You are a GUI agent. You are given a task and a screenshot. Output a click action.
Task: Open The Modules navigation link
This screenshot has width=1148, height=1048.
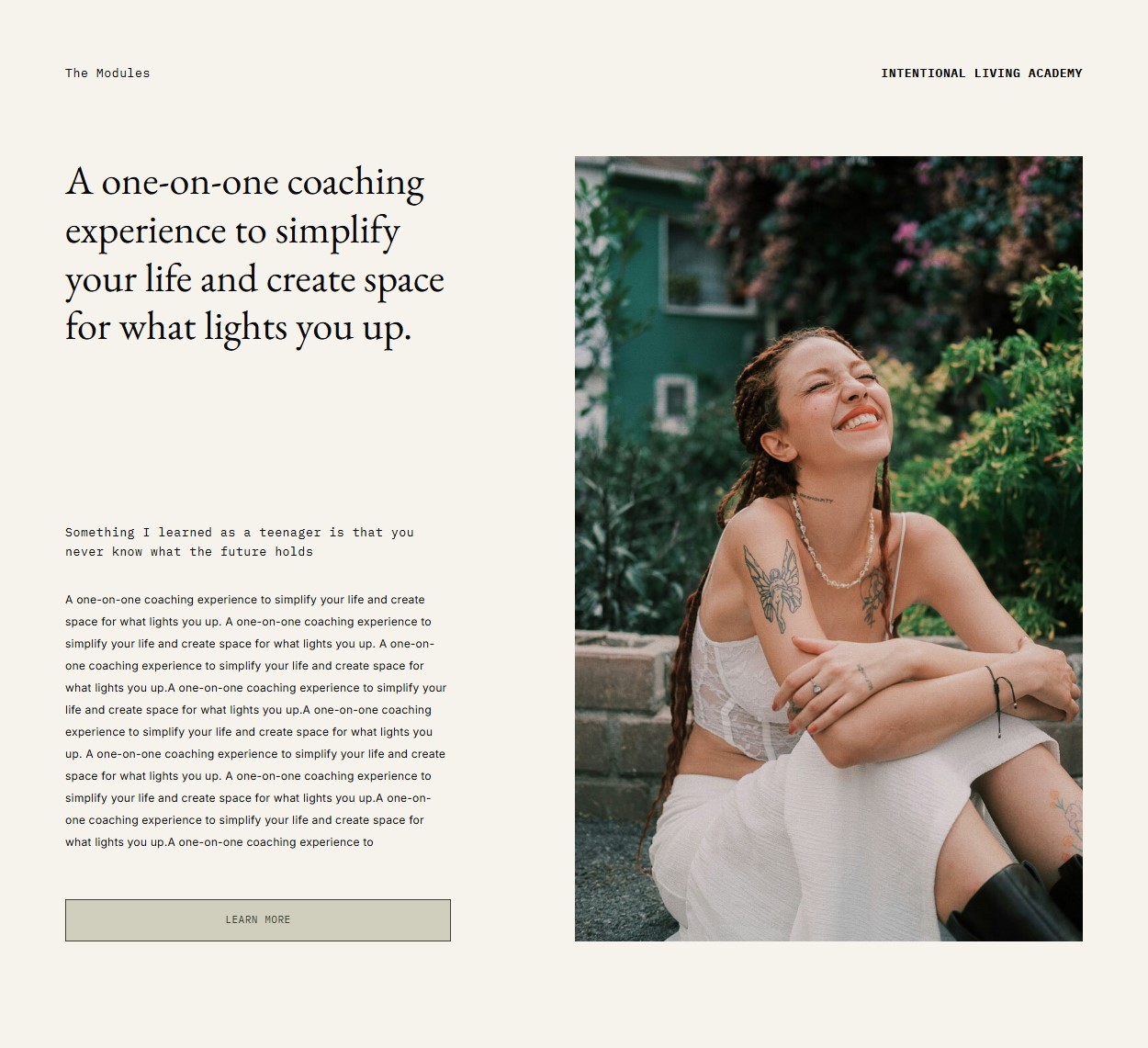tap(107, 73)
